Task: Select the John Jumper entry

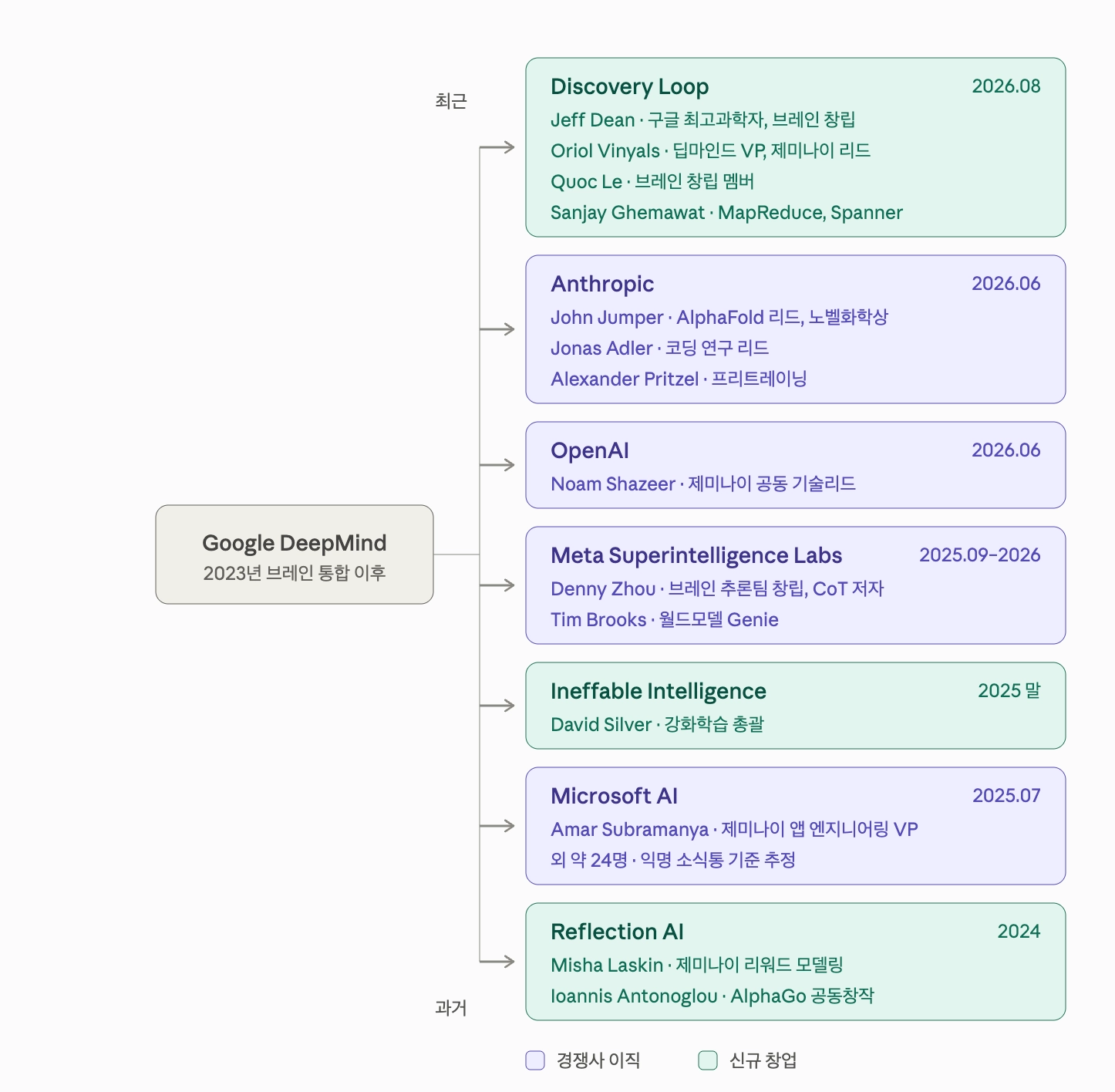Action: coord(719,317)
